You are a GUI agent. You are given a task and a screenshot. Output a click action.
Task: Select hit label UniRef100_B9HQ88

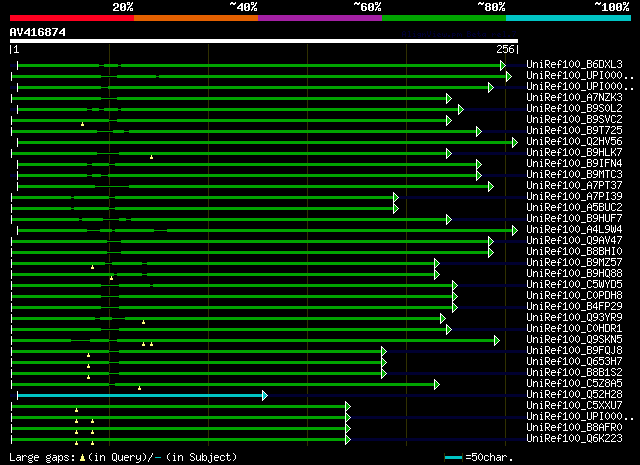click(x=574, y=274)
